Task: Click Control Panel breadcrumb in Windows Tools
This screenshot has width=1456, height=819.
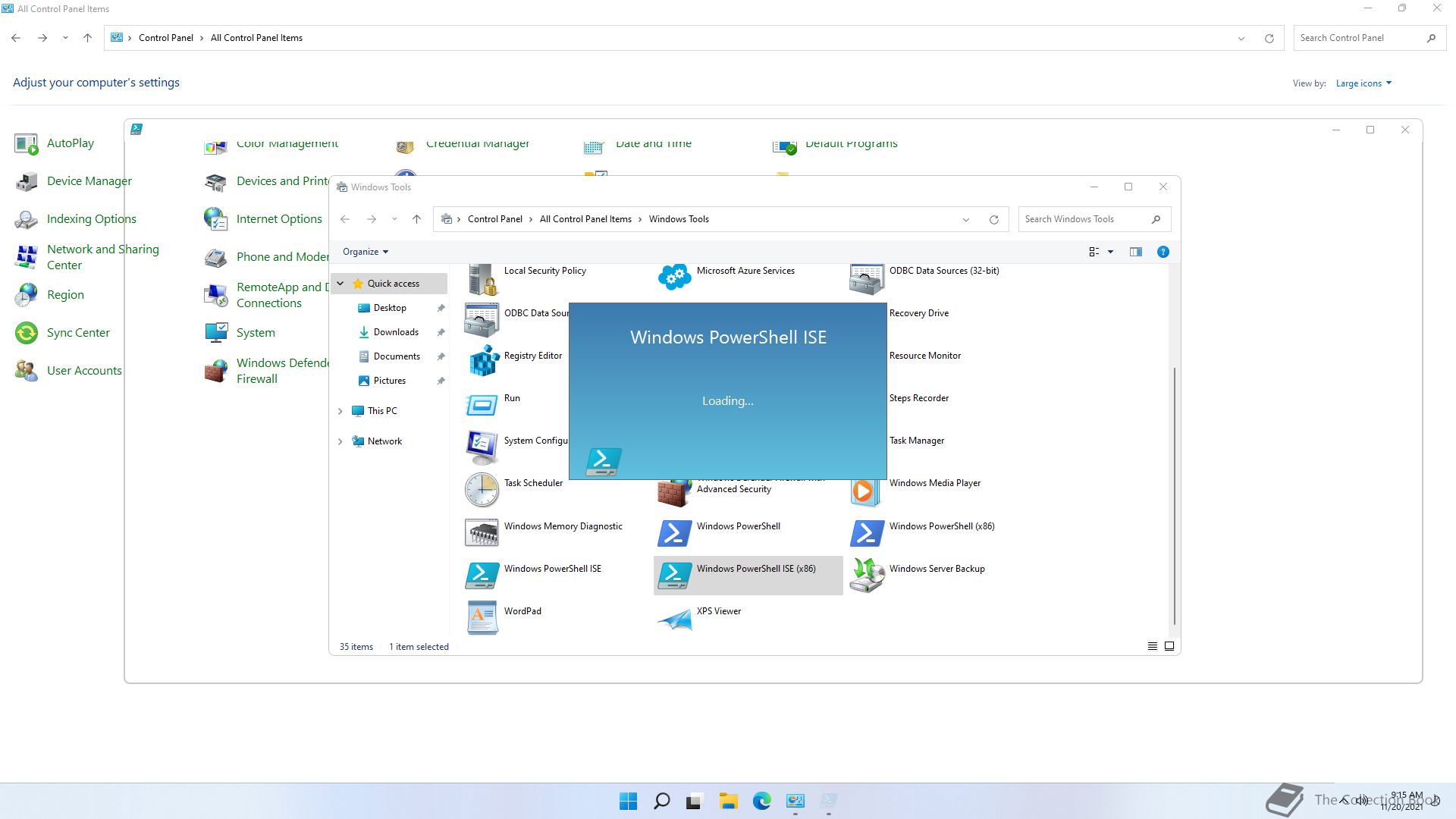Action: (495, 219)
